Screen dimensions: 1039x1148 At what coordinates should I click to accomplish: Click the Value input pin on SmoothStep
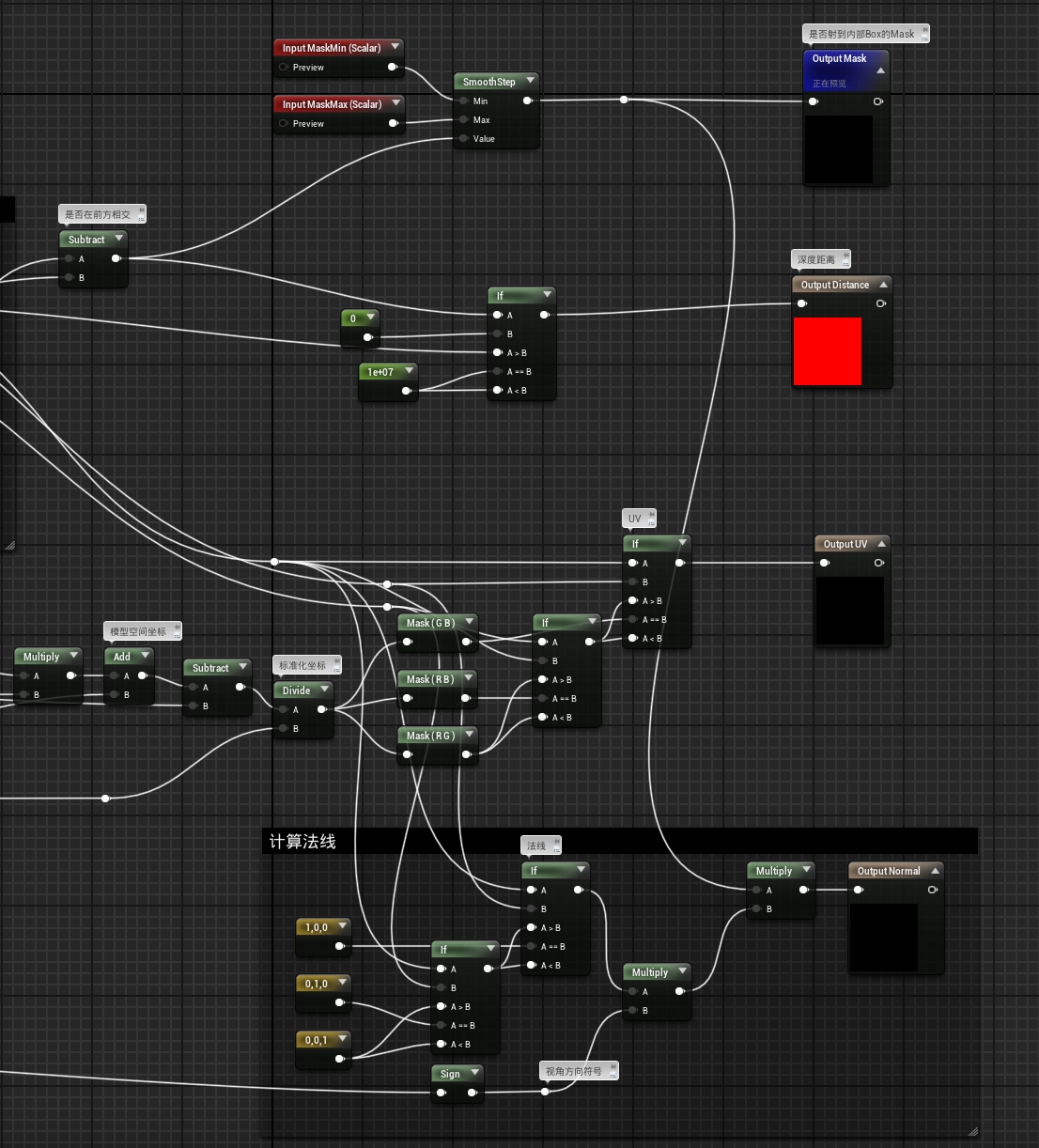click(464, 139)
